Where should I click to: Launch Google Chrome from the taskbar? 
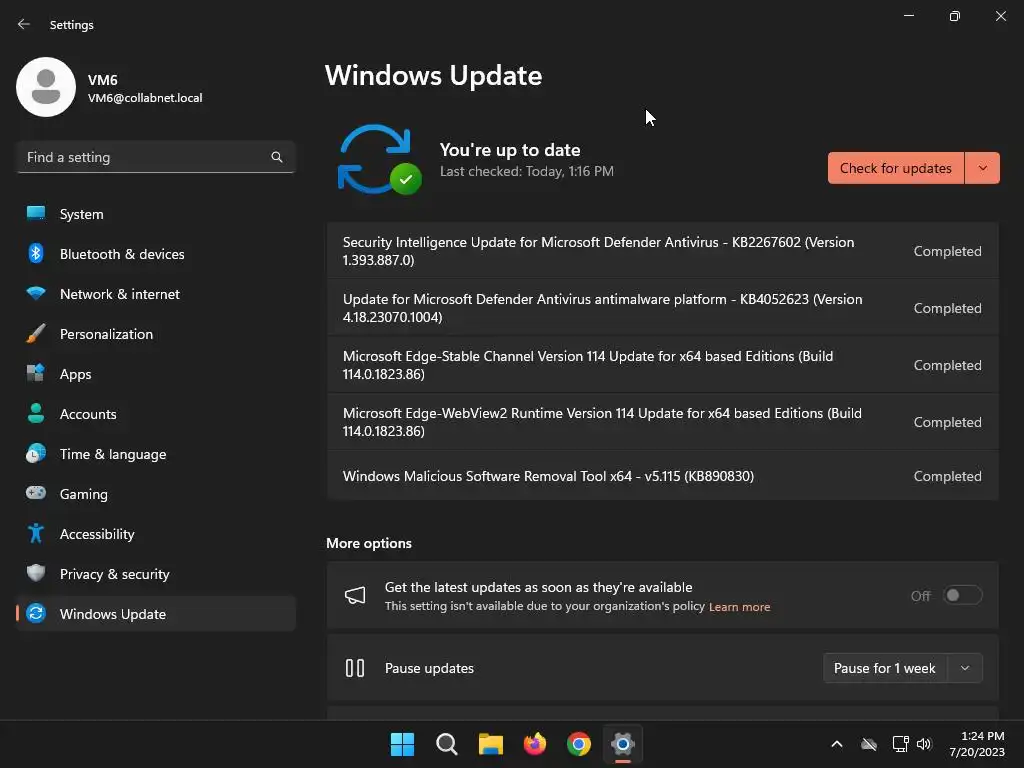pos(579,744)
